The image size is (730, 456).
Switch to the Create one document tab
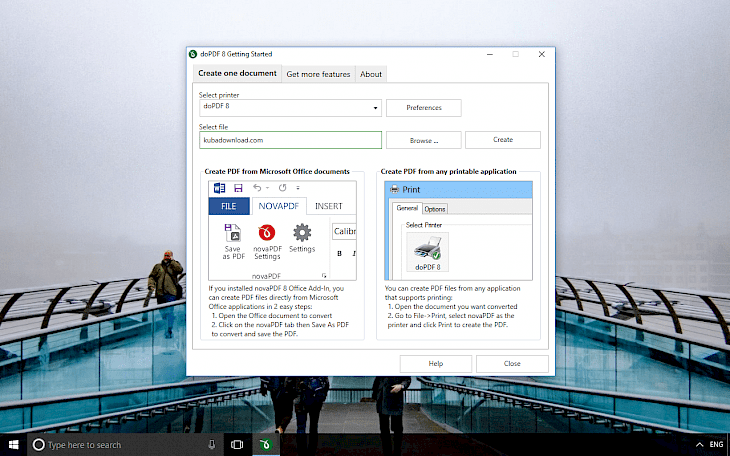(237, 74)
